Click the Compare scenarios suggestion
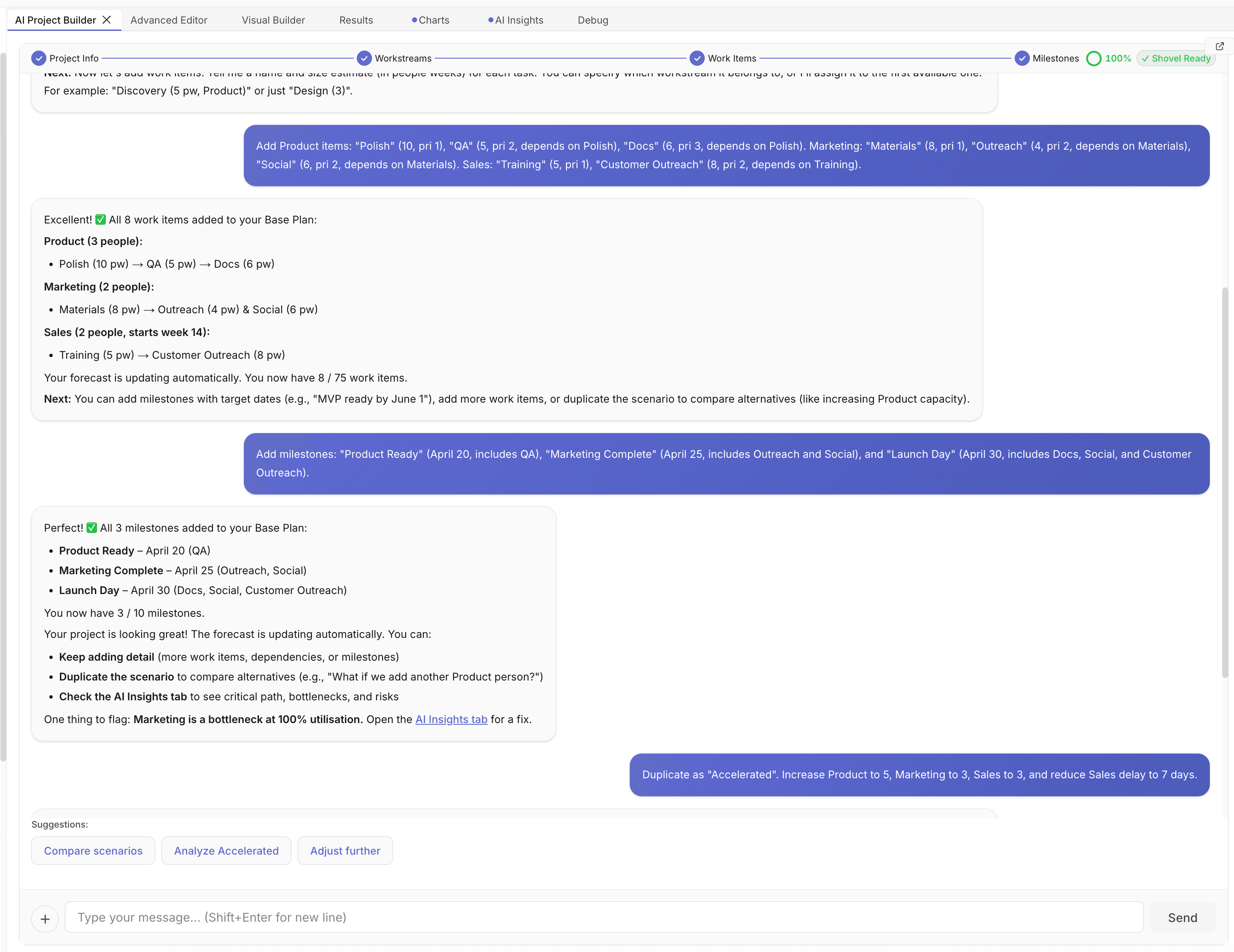Screen dimensions: 1234x952 (93, 850)
